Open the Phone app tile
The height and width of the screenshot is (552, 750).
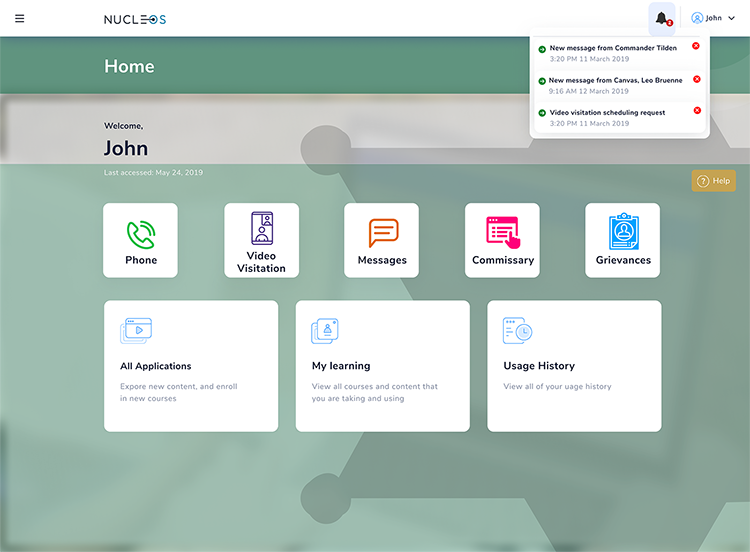click(x=141, y=240)
